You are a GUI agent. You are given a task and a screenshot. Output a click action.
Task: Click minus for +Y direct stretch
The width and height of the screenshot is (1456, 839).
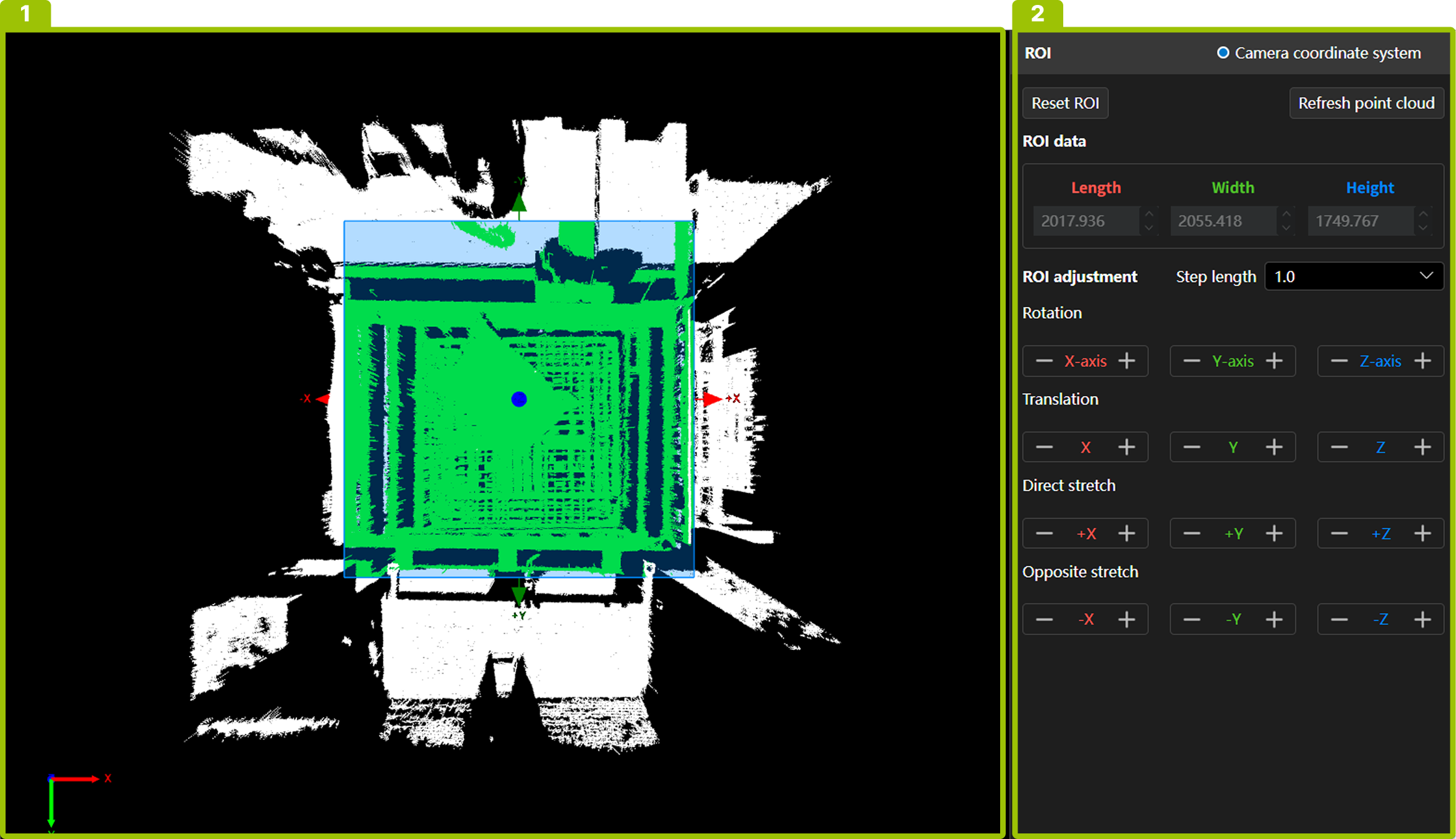[x=1192, y=533]
